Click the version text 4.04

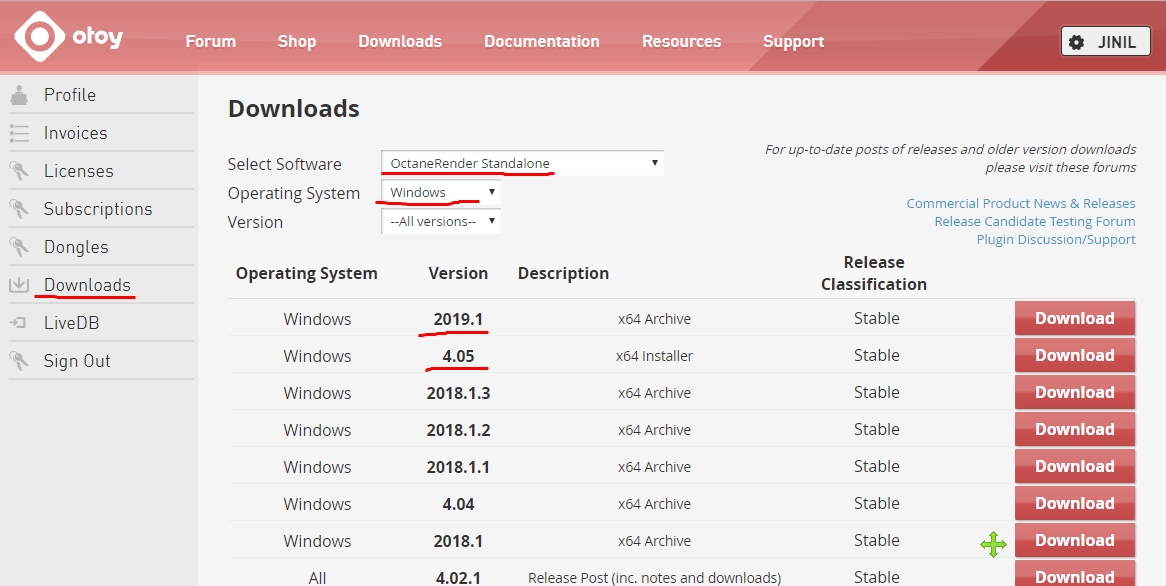point(458,504)
